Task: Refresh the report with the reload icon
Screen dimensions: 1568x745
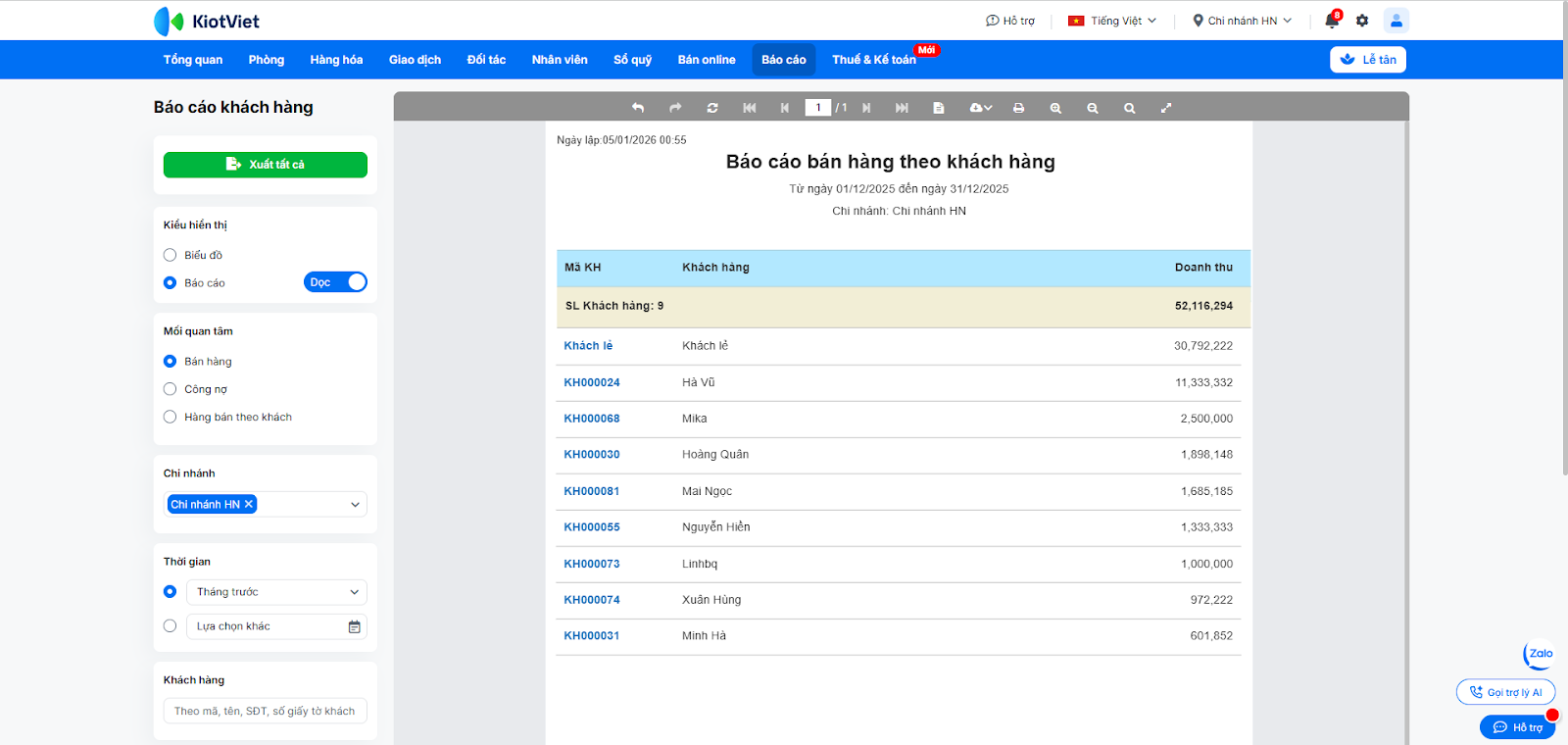Action: pyautogui.click(x=712, y=108)
